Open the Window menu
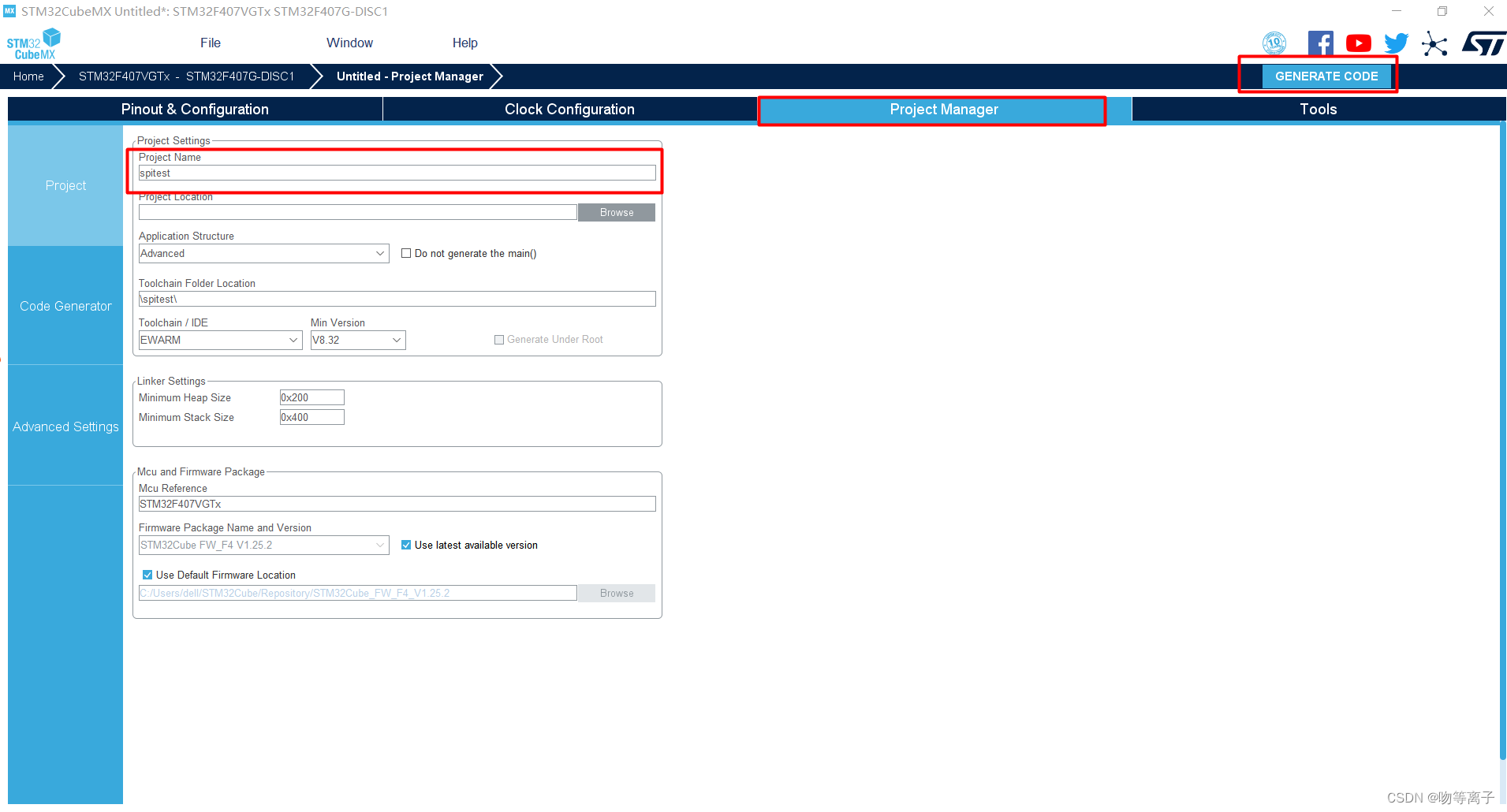The width and height of the screenshot is (1507, 812). point(349,43)
